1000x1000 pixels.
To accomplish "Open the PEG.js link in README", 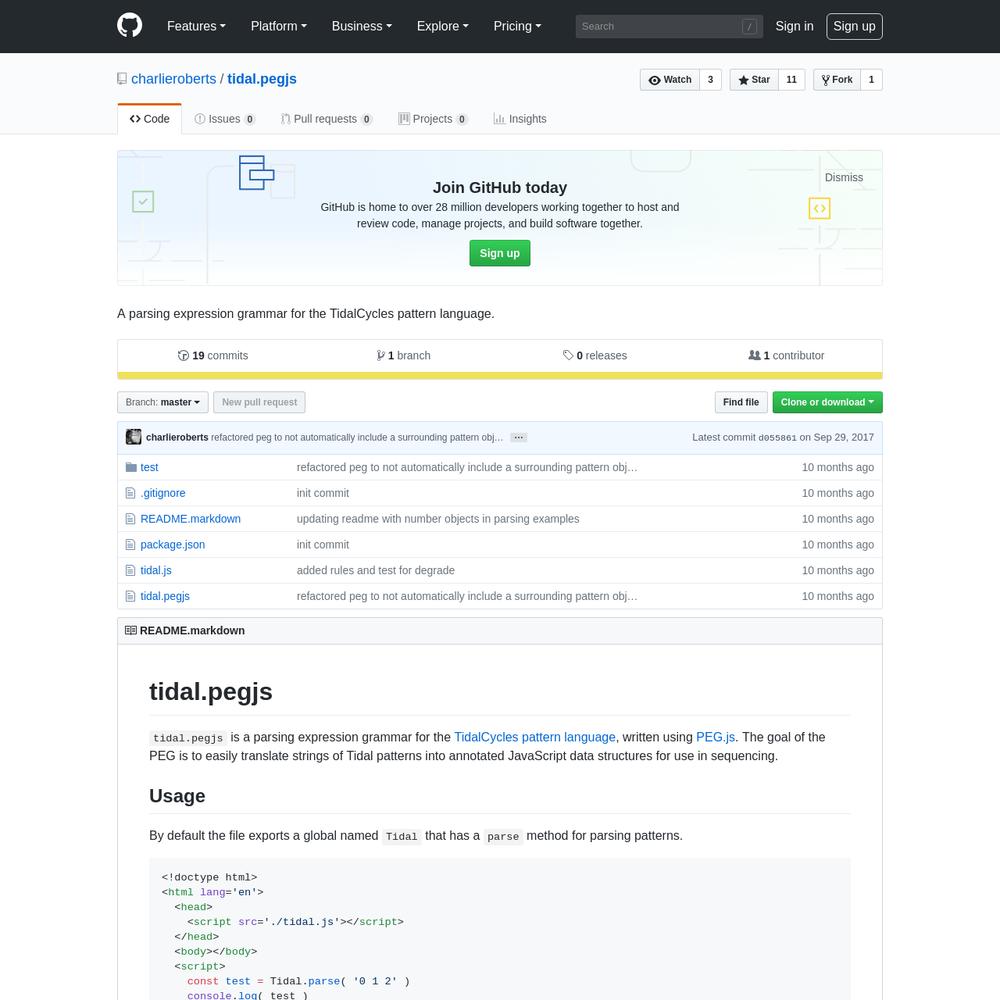I will point(716,737).
